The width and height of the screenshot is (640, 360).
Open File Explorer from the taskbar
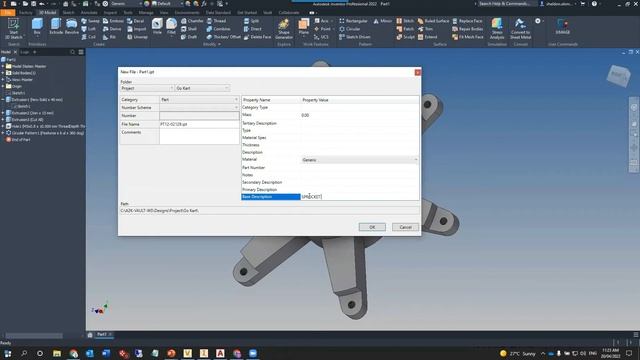[x=57, y=353]
